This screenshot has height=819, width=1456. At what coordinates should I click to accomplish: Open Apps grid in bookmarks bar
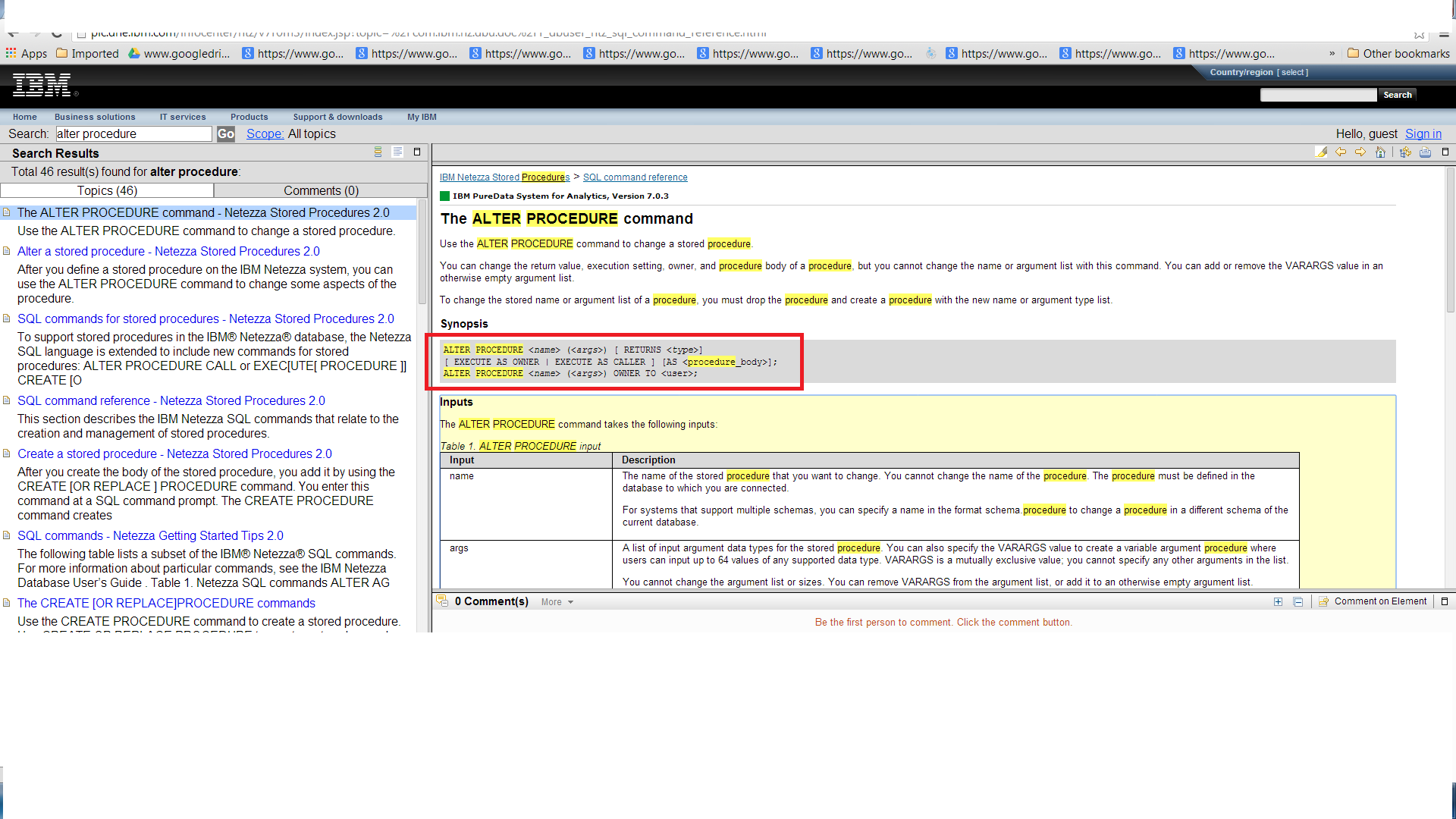tap(27, 53)
